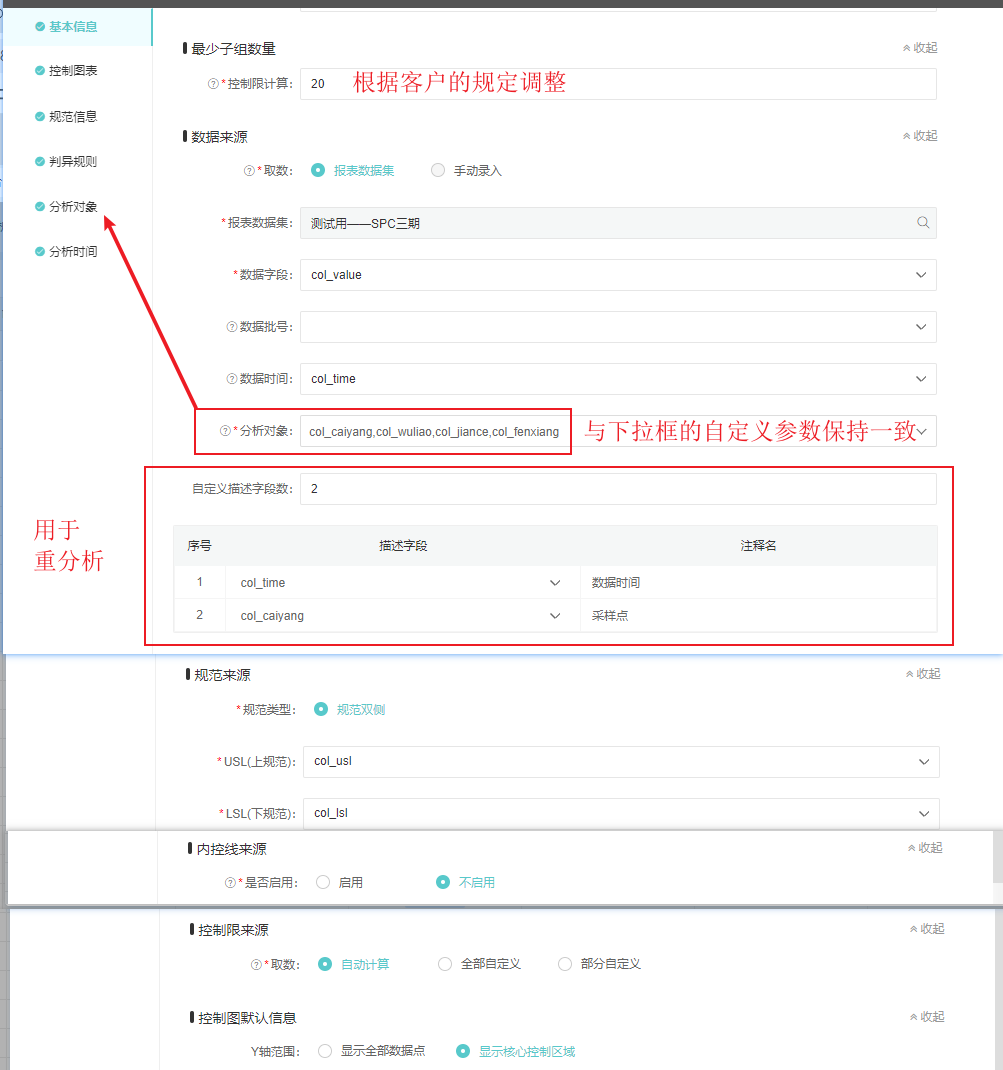Open 分析对象 multi-select dropdown
Image resolution: width=1003 pixels, height=1070 pixels.
(x=618, y=431)
